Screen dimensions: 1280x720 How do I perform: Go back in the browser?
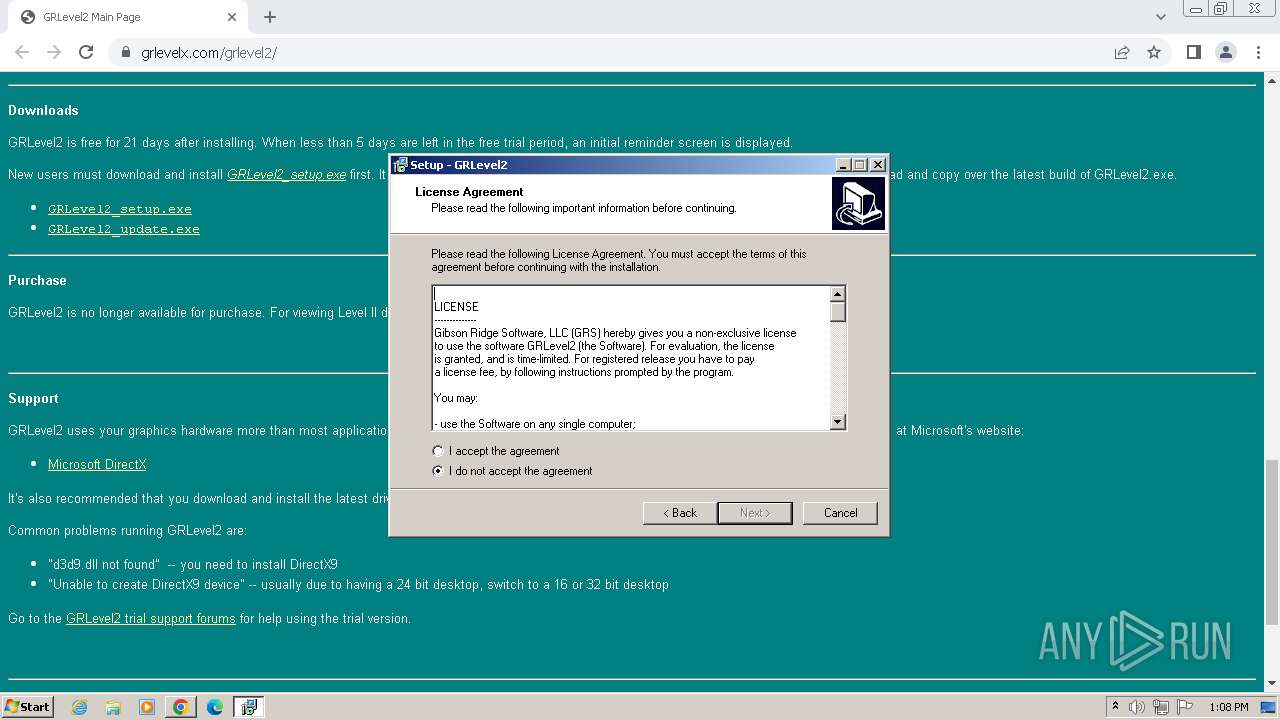22,52
